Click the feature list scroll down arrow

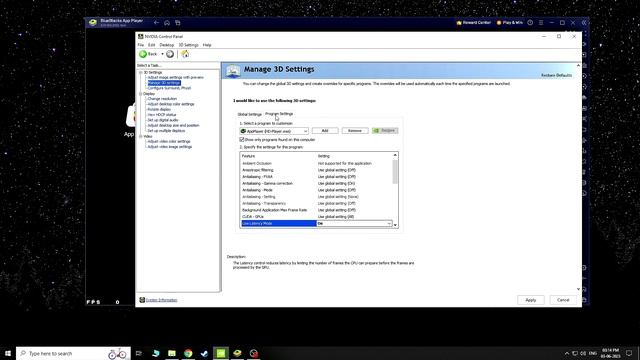click(395, 225)
